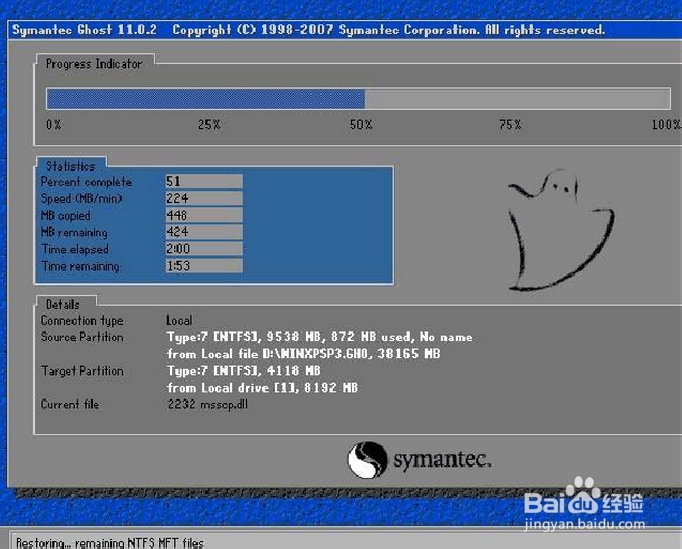Click the current file 2232 msscp.dll
The height and width of the screenshot is (549, 682).
[207, 405]
